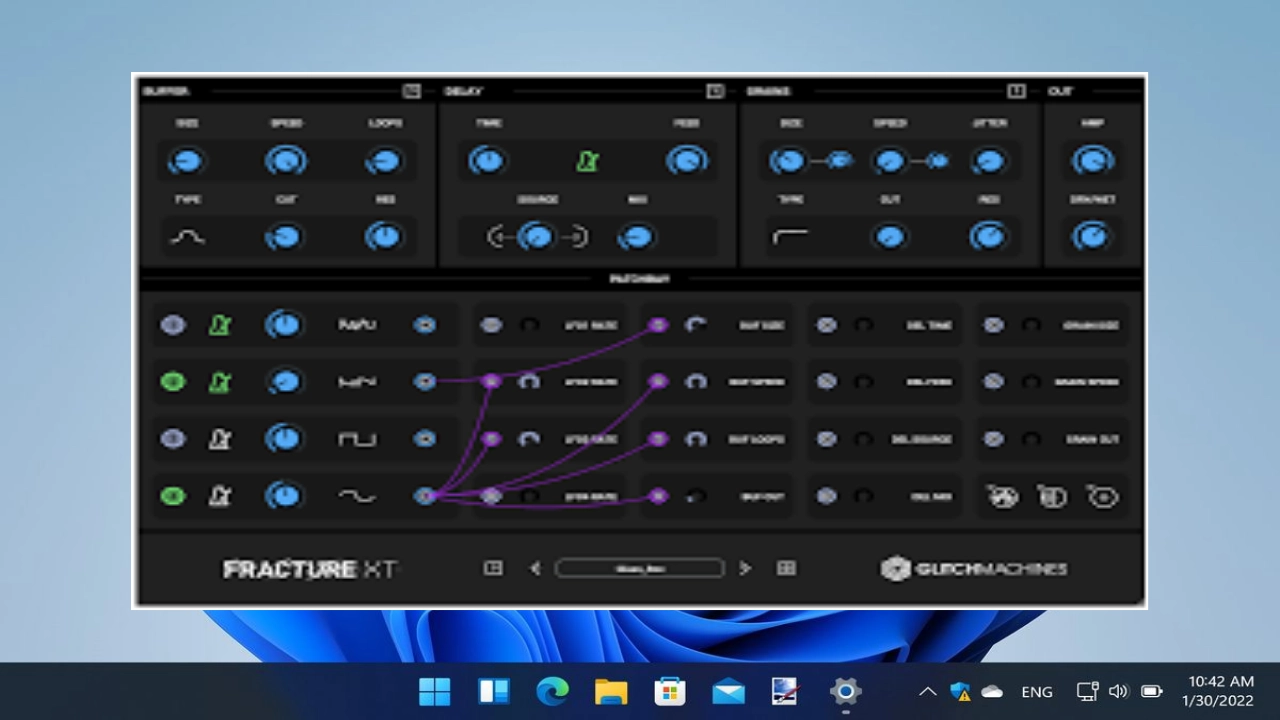Open Settings gear in taskbar
The width and height of the screenshot is (1280, 720).
(845, 691)
